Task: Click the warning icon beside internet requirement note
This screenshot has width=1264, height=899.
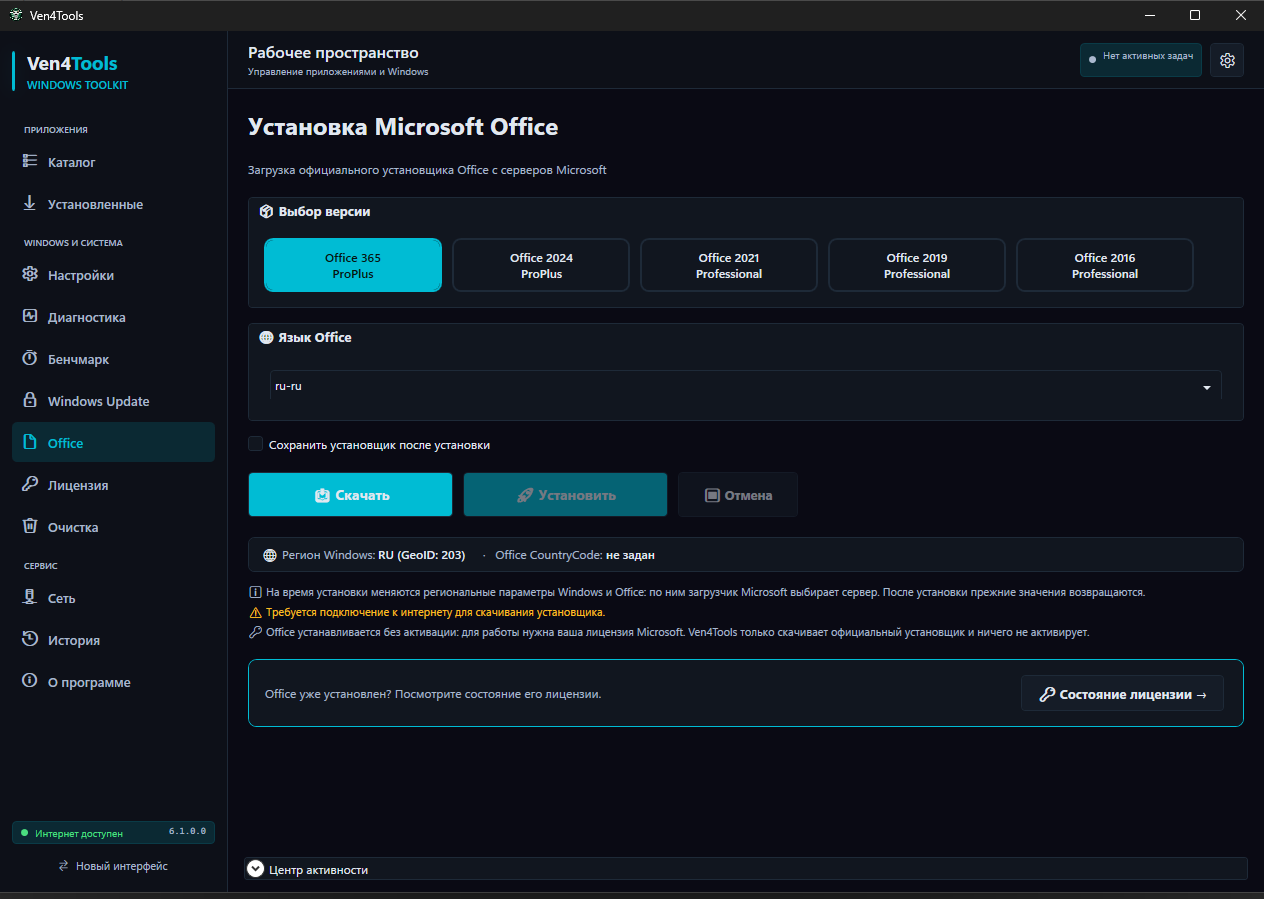Action: (x=255, y=612)
